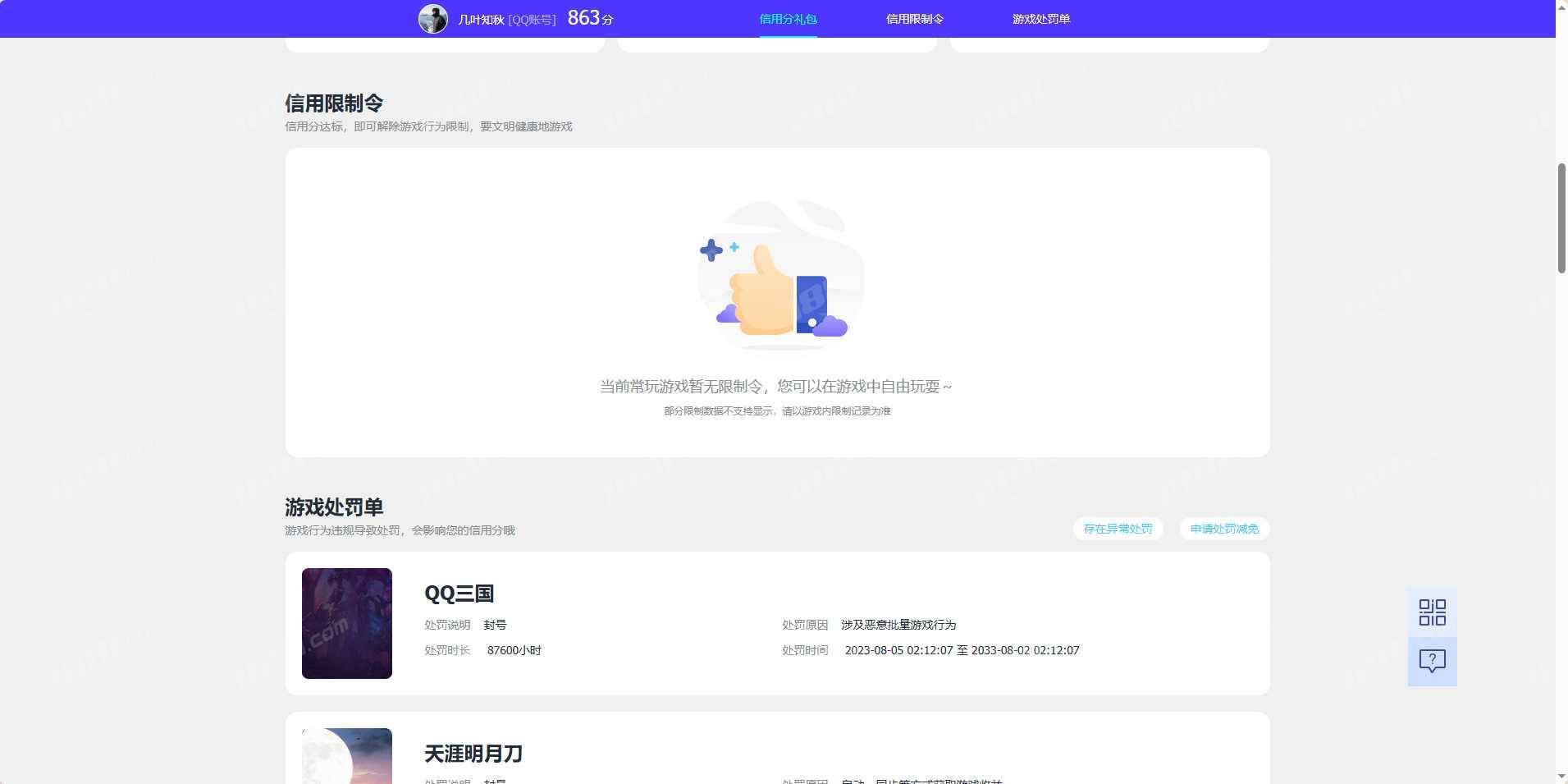
Task: Open the QR code side icon
Action: click(x=1432, y=612)
